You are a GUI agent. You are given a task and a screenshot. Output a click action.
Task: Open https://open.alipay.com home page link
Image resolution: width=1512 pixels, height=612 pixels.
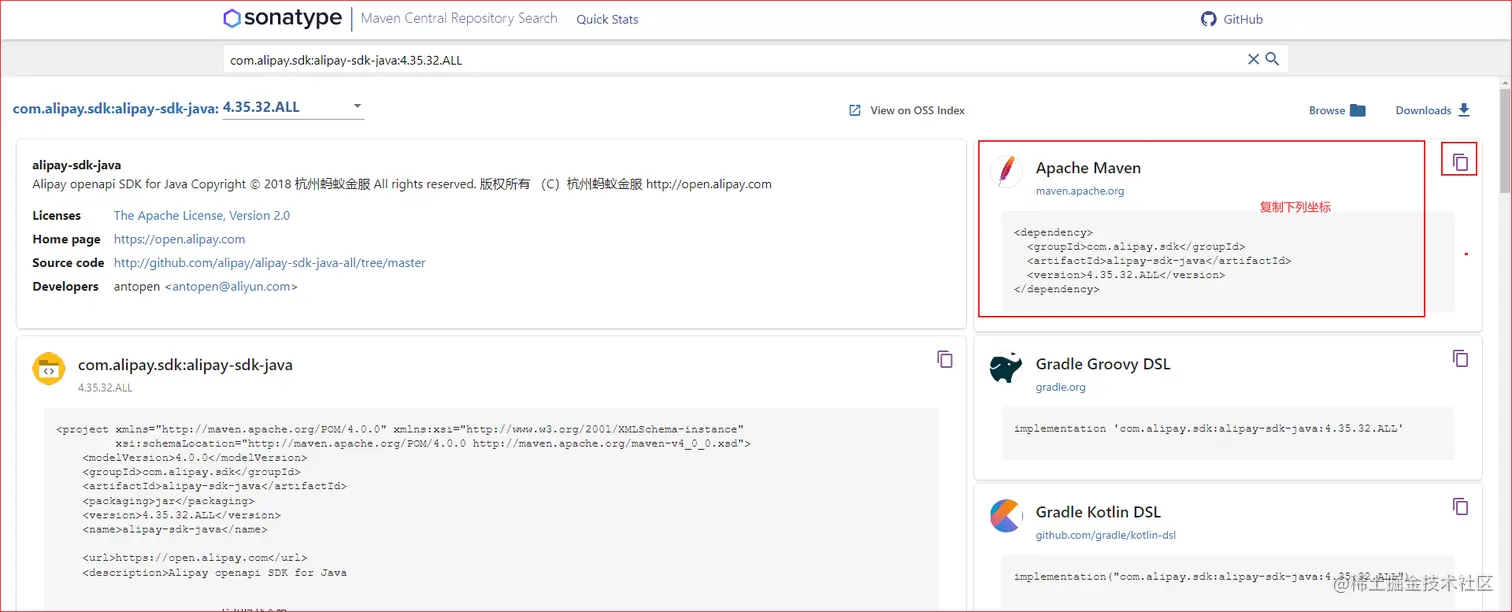(x=179, y=239)
